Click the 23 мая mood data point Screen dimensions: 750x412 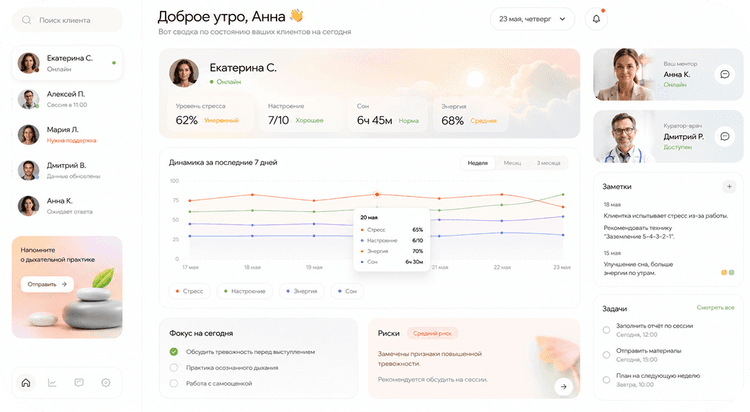click(563, 194)
